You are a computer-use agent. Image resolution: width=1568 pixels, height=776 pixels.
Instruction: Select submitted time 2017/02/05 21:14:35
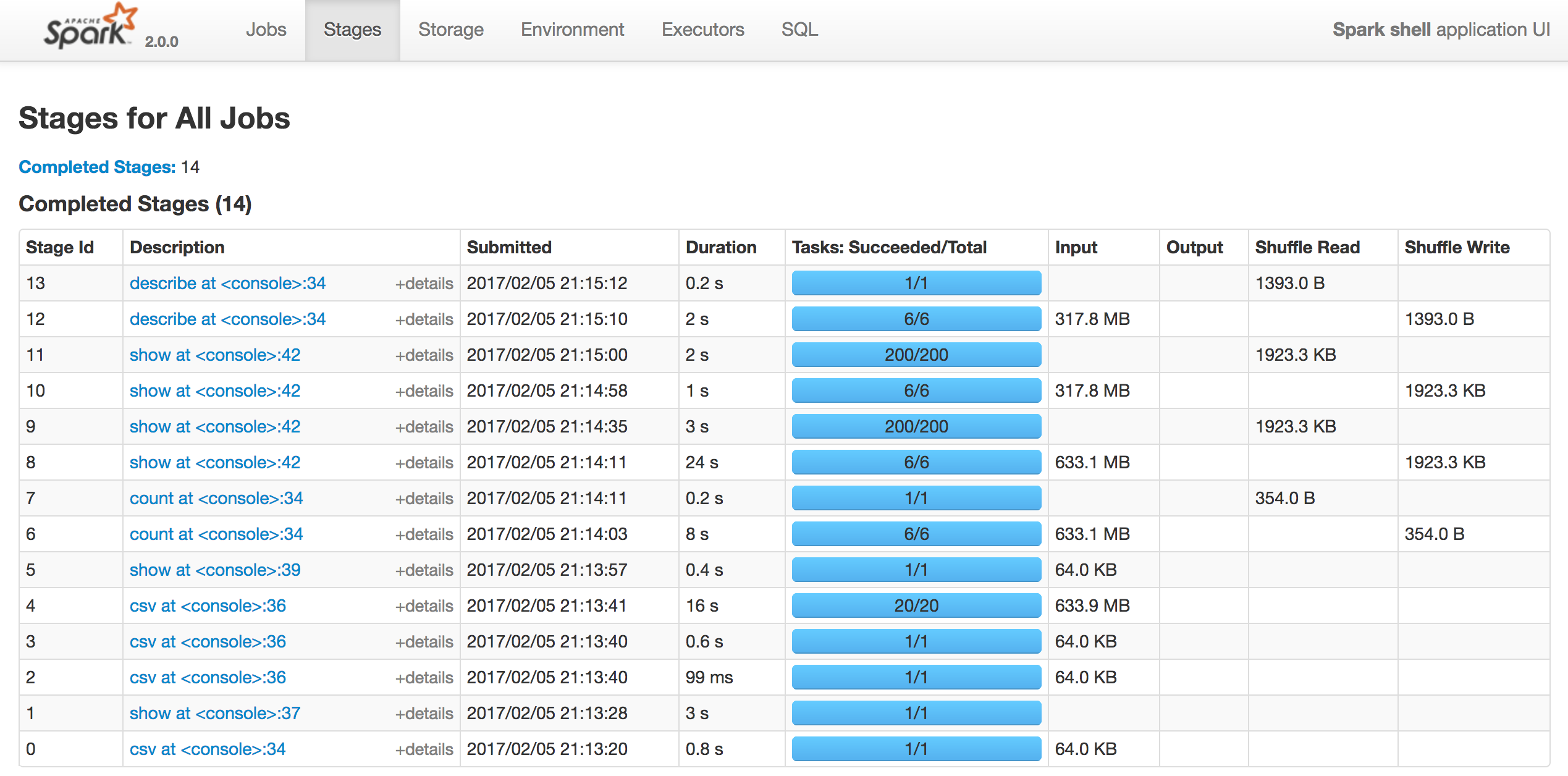pyautogui.click(x=547, y=426)
